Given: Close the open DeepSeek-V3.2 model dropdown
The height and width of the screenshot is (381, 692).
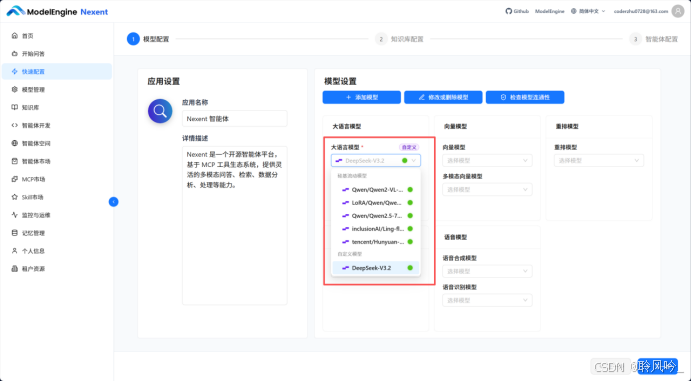Looking at the screenshot, I should tap(376, 161).
